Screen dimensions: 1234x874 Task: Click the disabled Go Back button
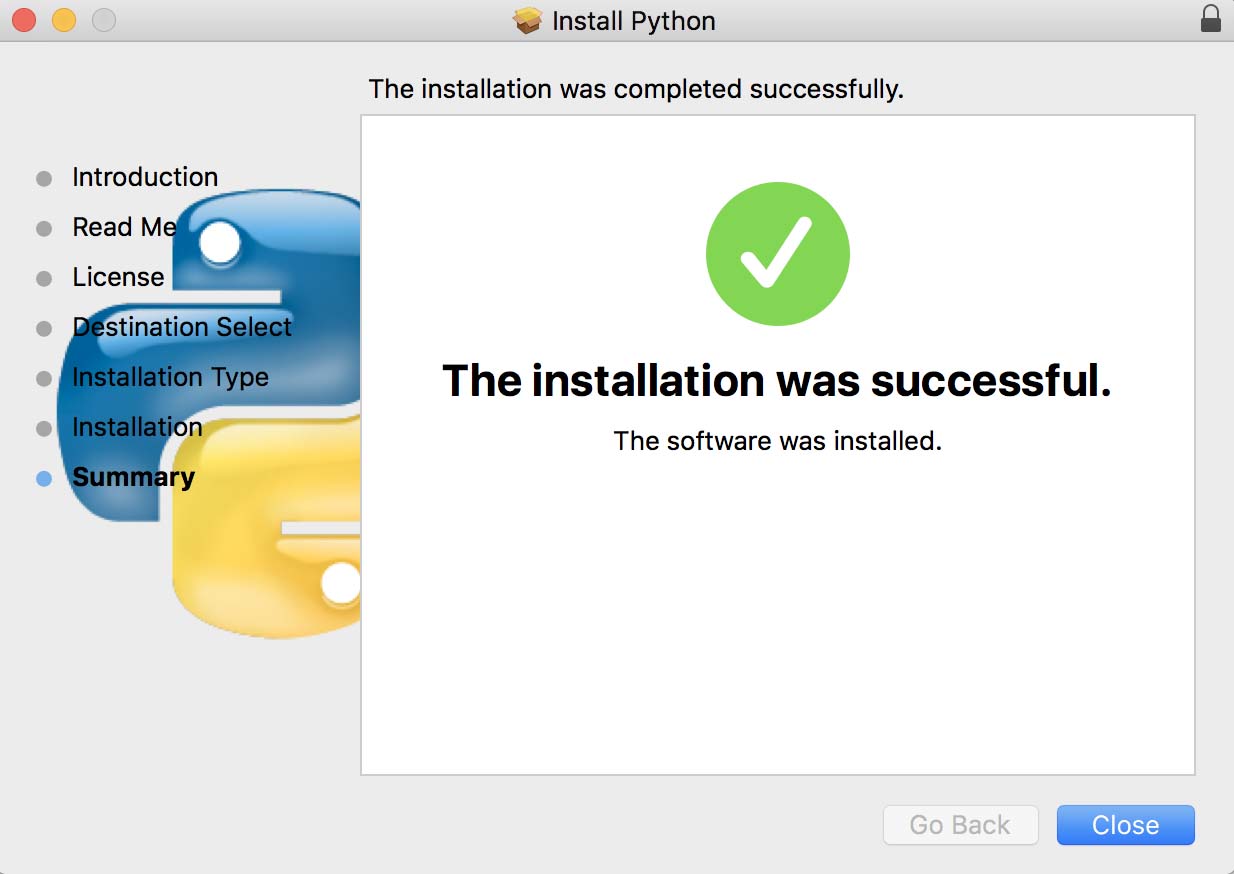(x=960, y=825)
